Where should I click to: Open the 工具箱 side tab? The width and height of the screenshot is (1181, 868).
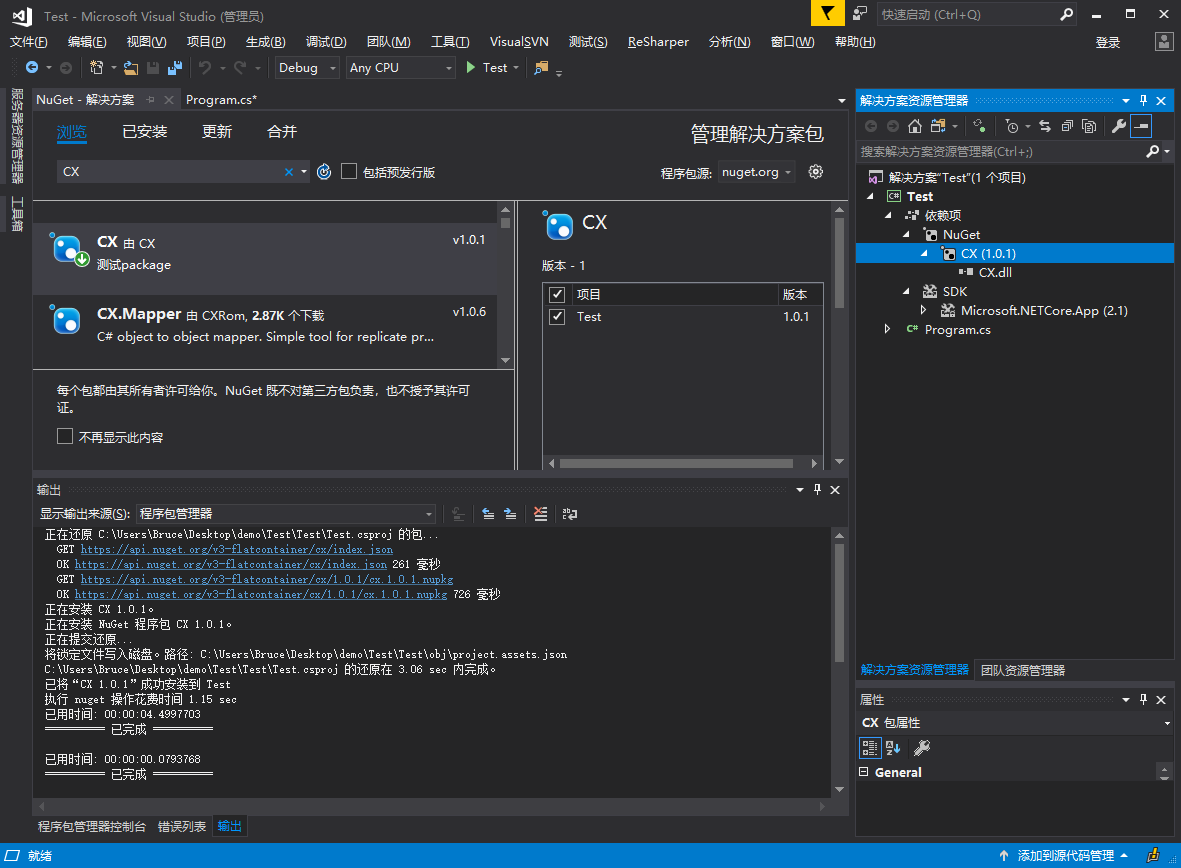(x=17, y=214)
